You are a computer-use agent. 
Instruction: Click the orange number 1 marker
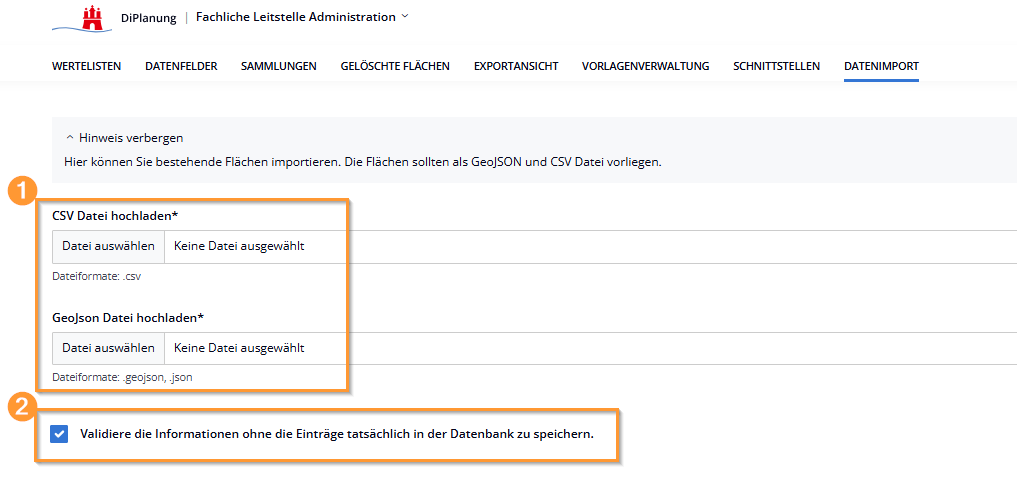point(23,192)
